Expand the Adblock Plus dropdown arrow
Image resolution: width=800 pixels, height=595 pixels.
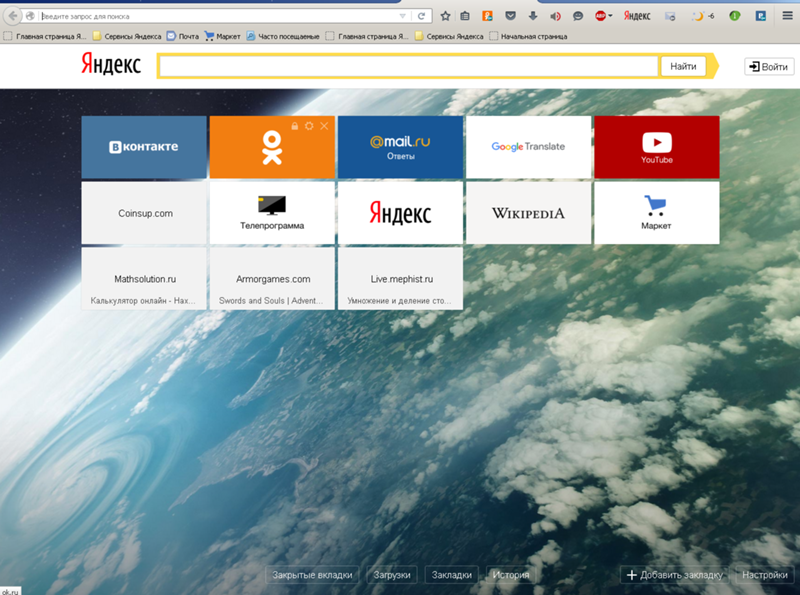(x=610, y=16)
